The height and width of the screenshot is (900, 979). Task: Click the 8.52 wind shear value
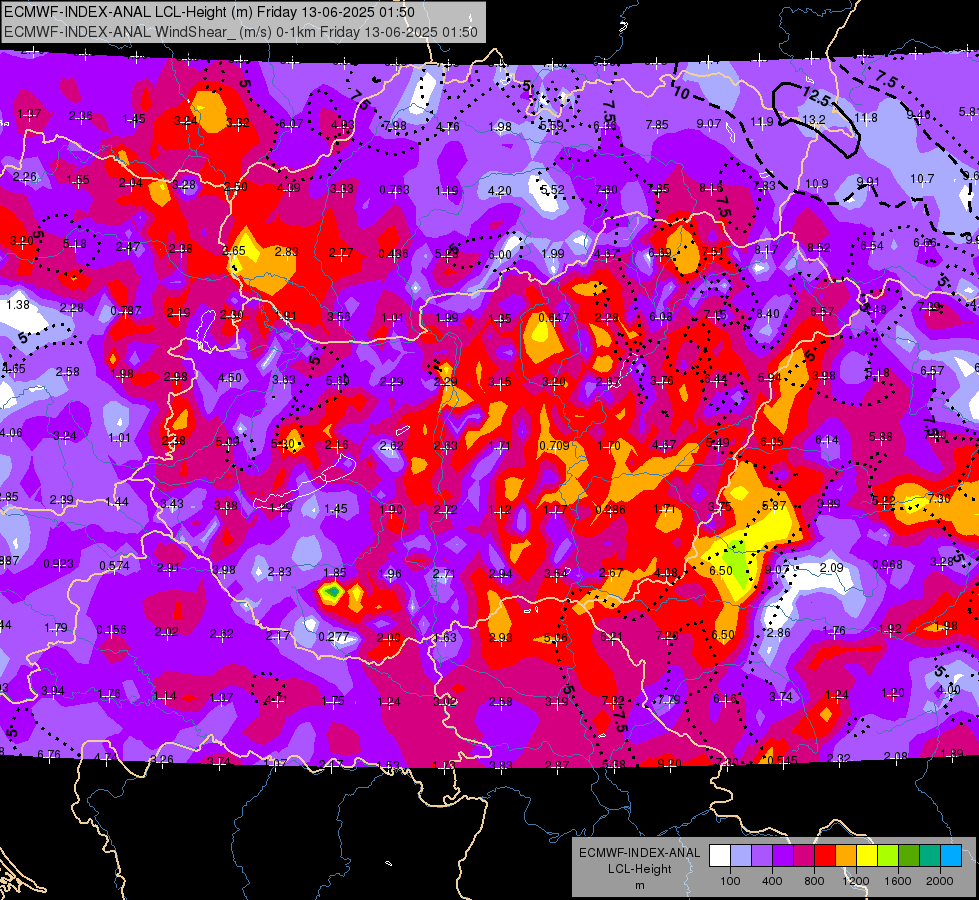[819, 247]
